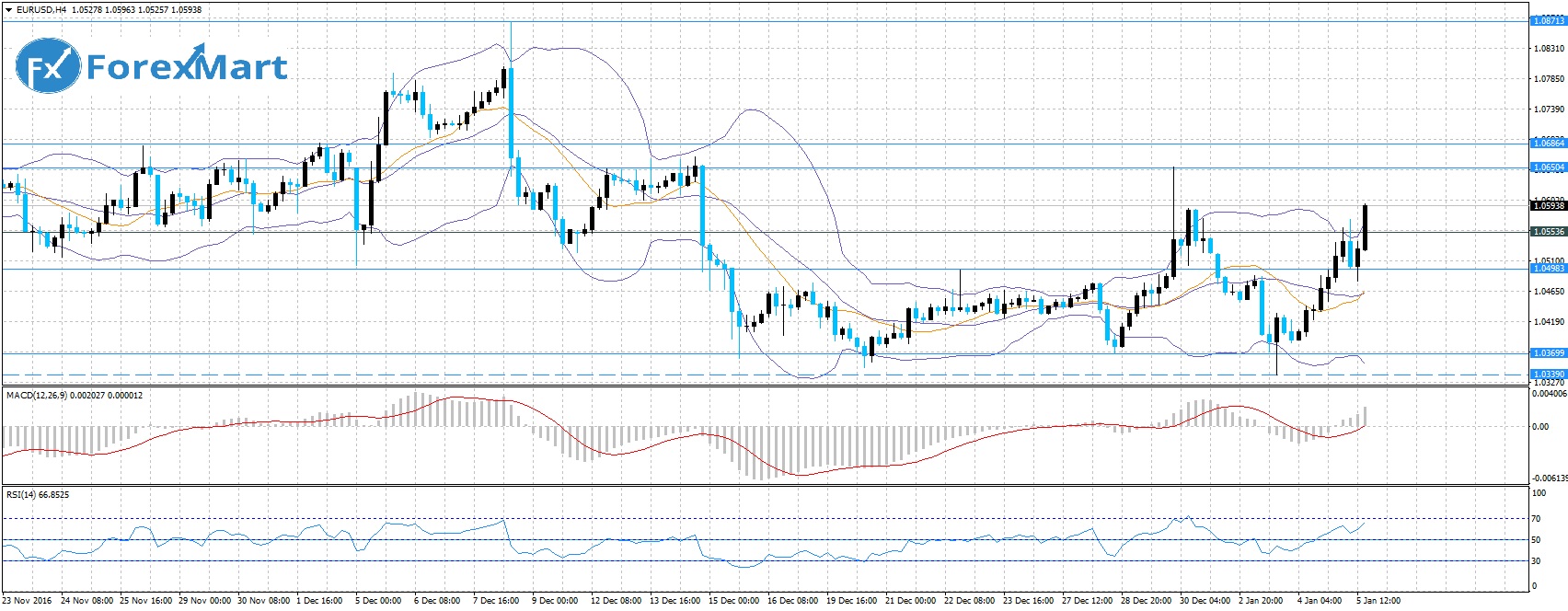Select the 1.05536 price level label
The image size is (1568, 611).
pos(1548,232)
